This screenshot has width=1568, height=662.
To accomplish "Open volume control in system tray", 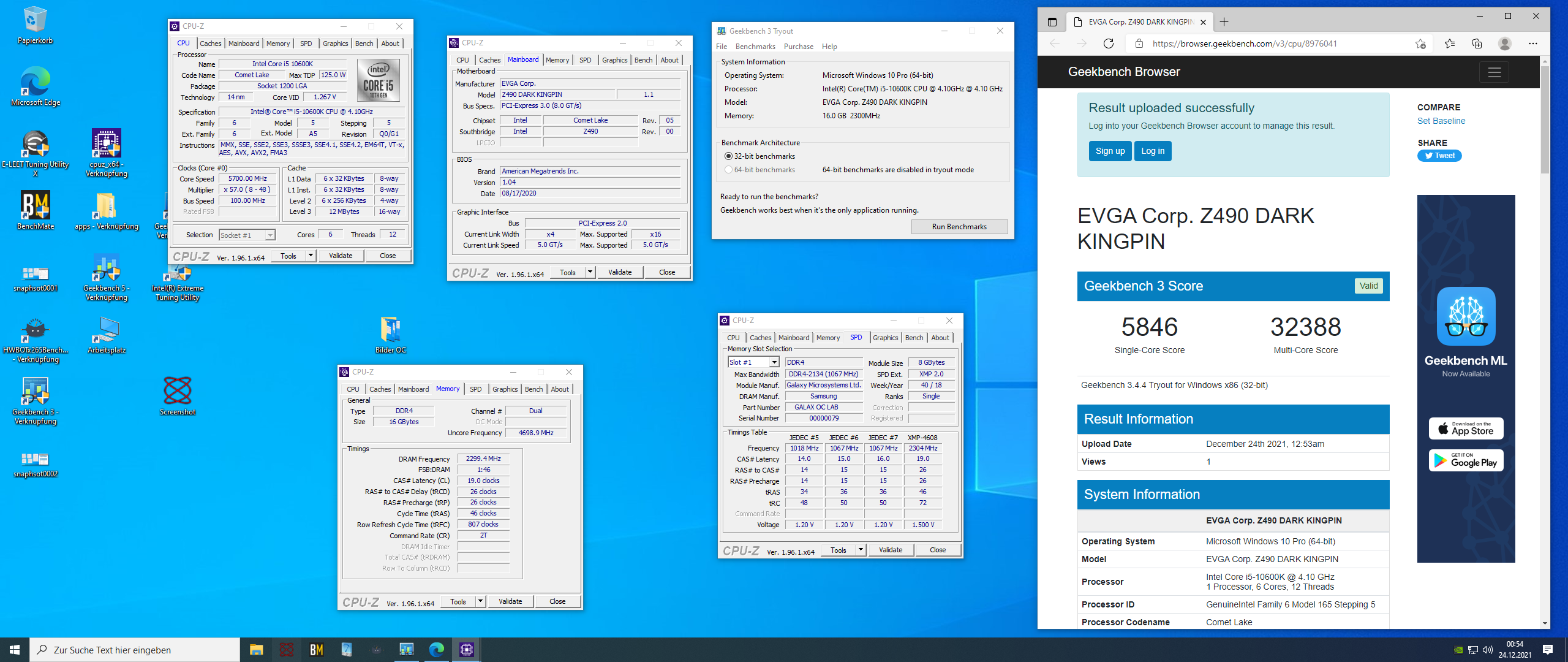I will pos(1487,650).
